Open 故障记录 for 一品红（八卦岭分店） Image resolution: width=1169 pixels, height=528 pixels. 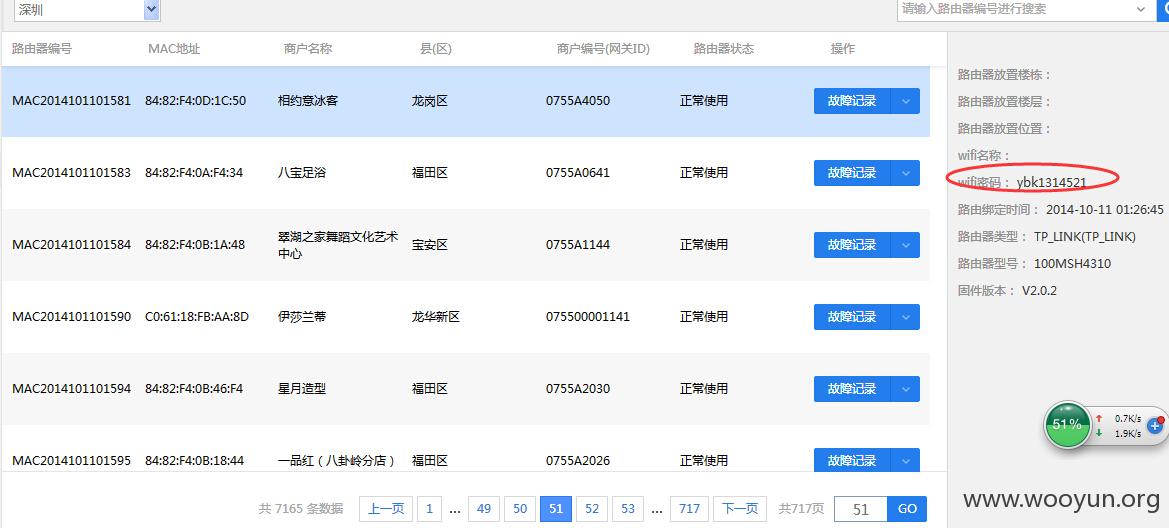[x=852, y=460]
